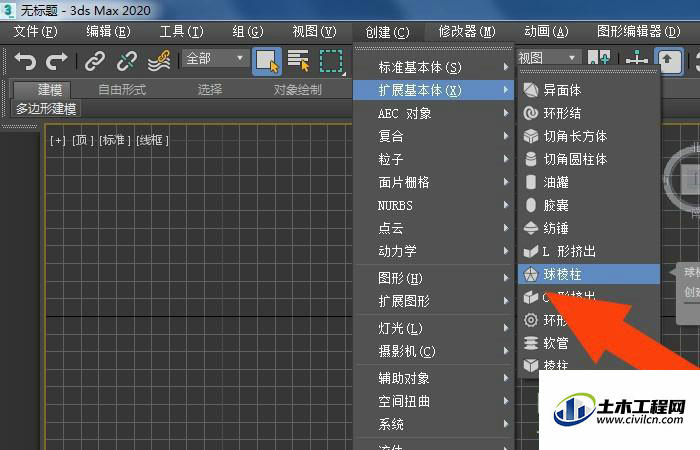Click the 环形波 ringwave gear icon

530,320
